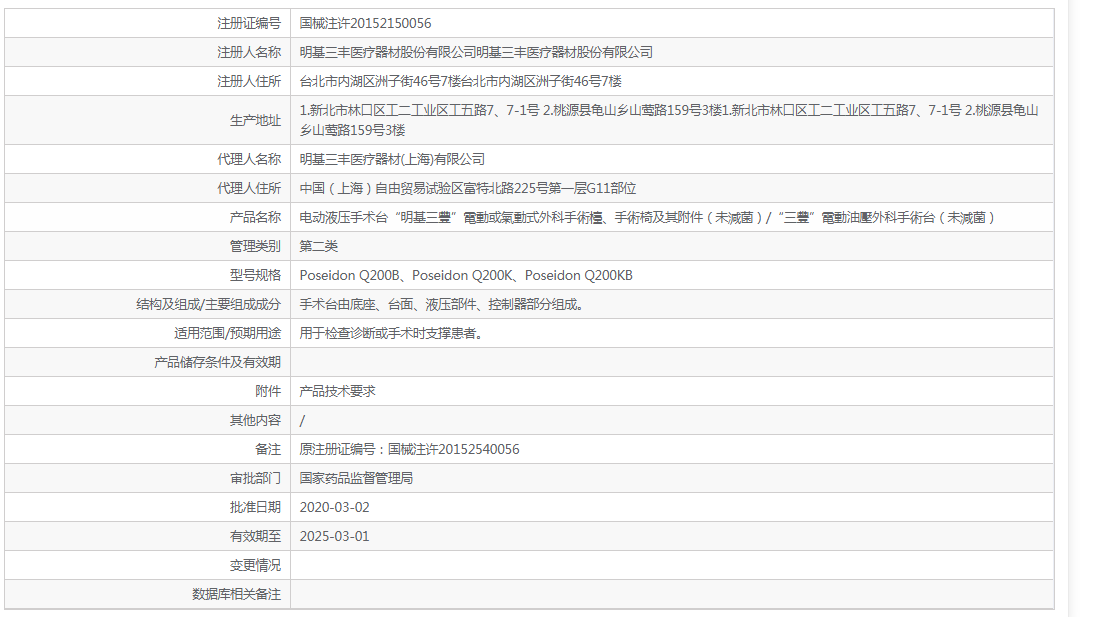Click the 附件 label
This screenshot has height=617, width=1098.
(267, 391)
